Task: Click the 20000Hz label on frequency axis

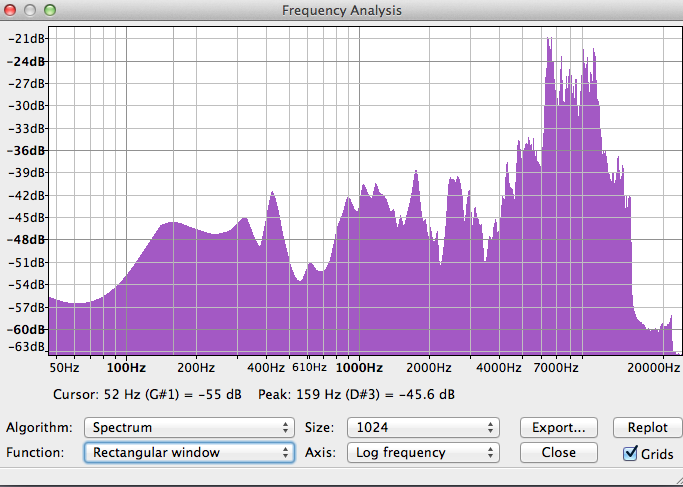Action: coord(646,367)
